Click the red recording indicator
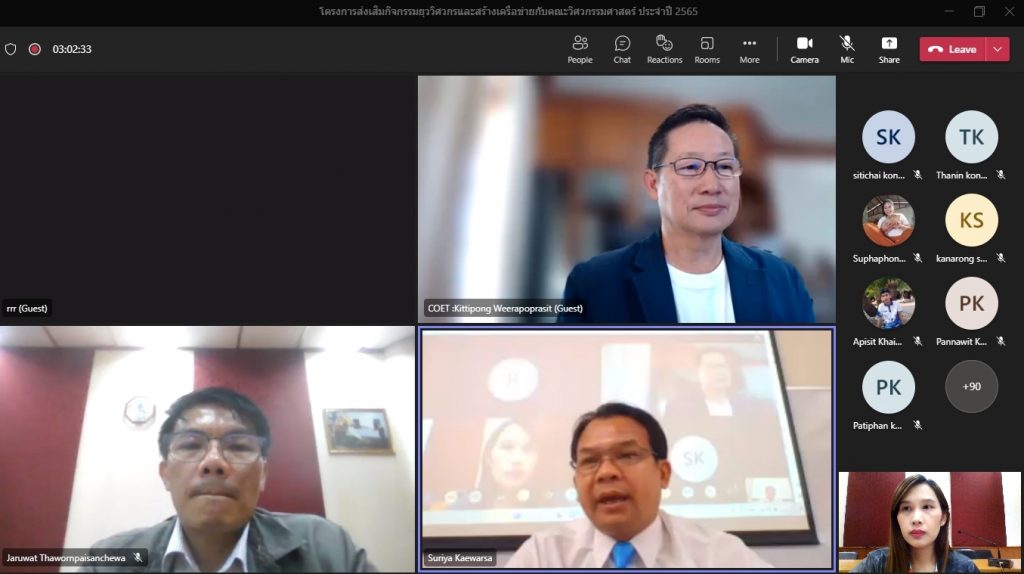 coord(35,49)
